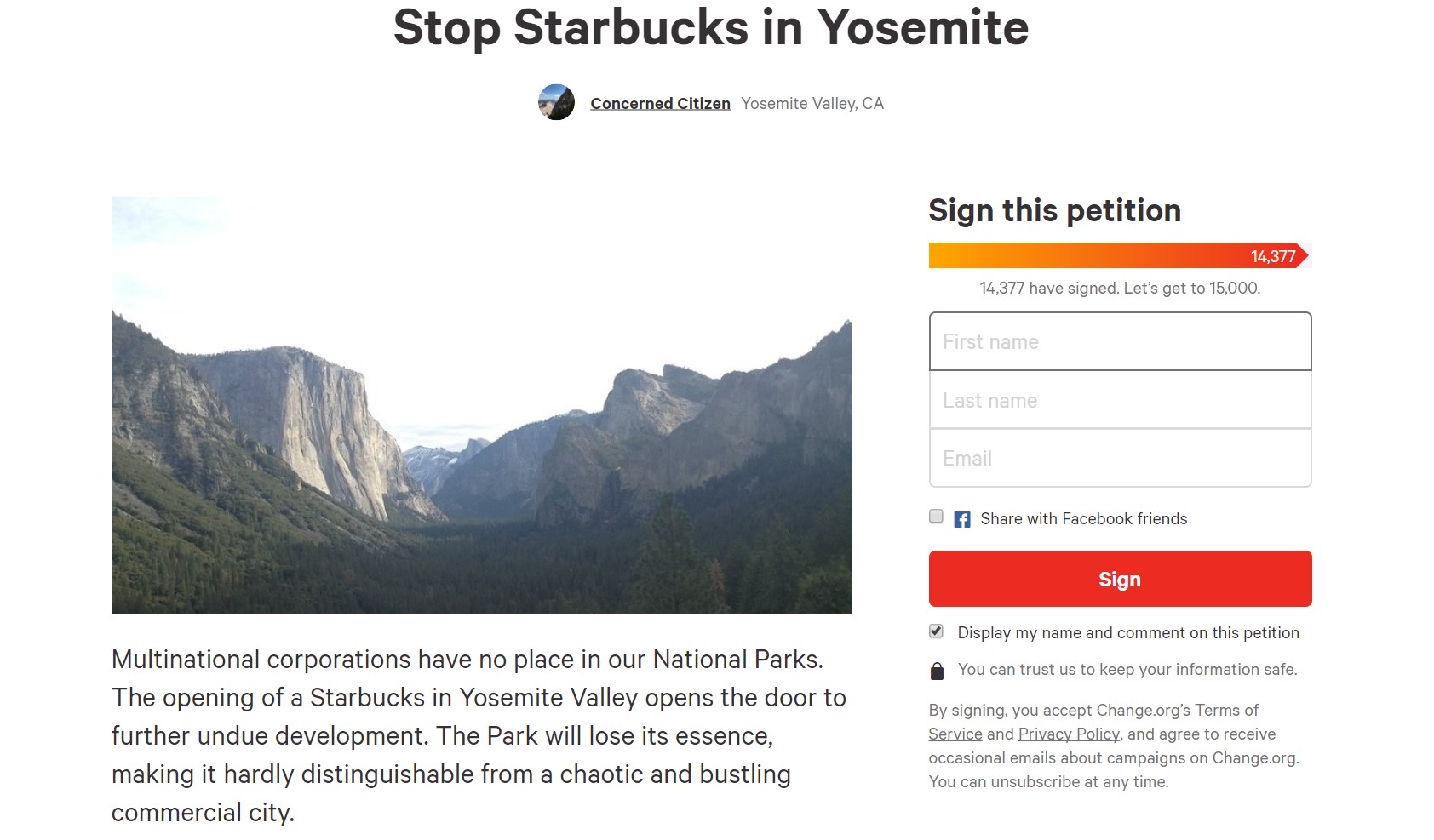
Task: Focus the First name field
Action: 1120,341
